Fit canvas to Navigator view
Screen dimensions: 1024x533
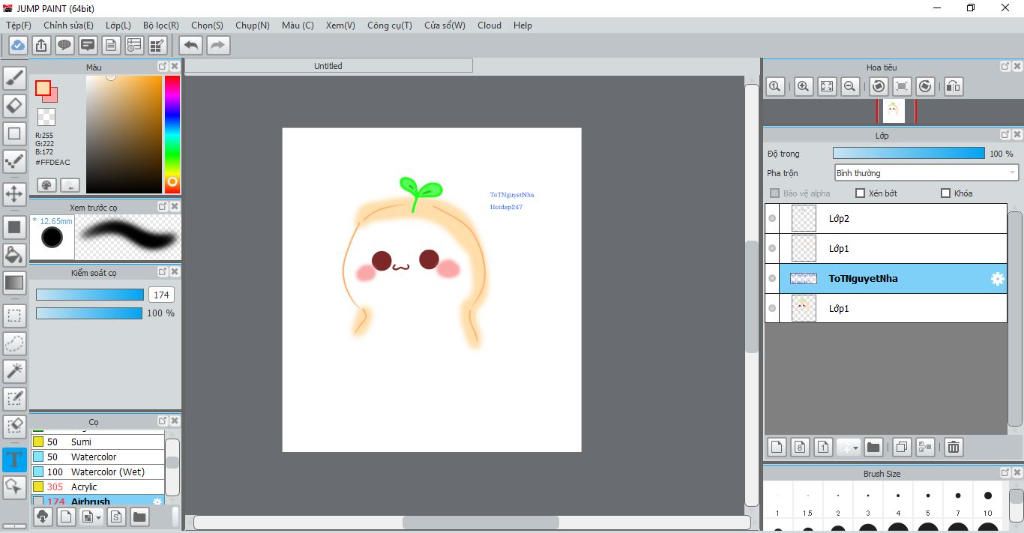coord(827,86)
